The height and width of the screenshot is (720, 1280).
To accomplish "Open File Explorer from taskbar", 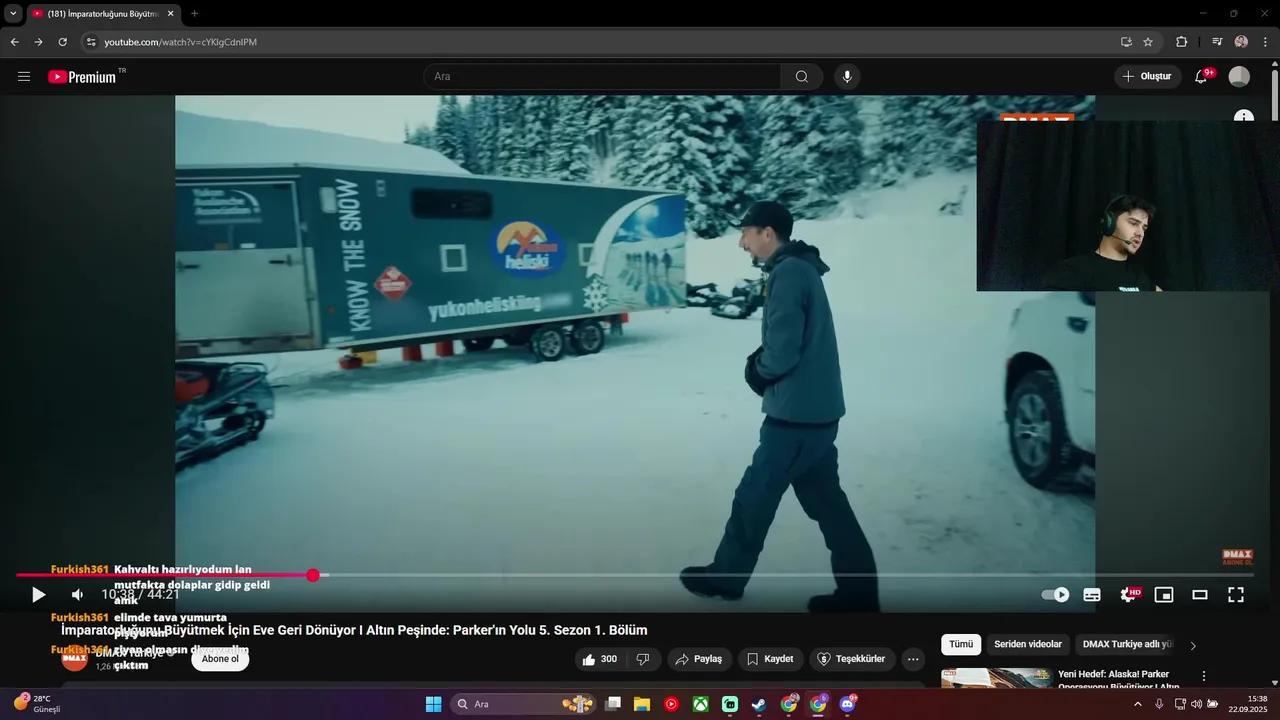I will point(642,704).
